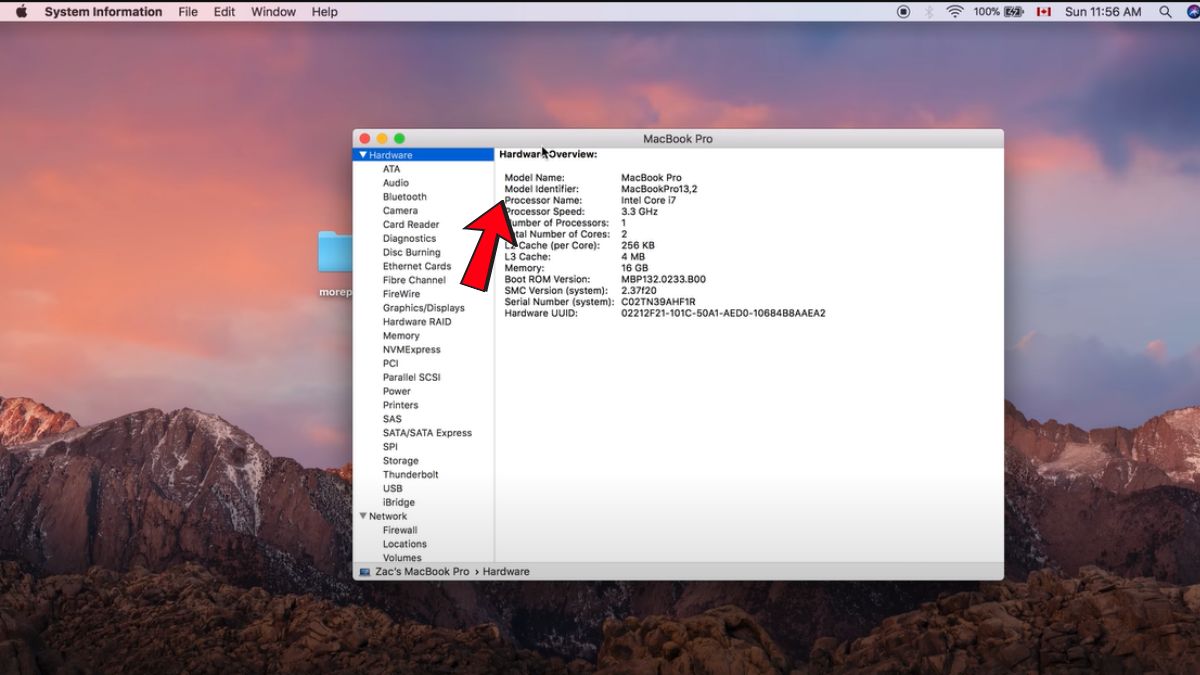This screenshot has height=675, width=1200.
Task: Select Fibre Channel in the sidebar
Action: click(414, 281)
